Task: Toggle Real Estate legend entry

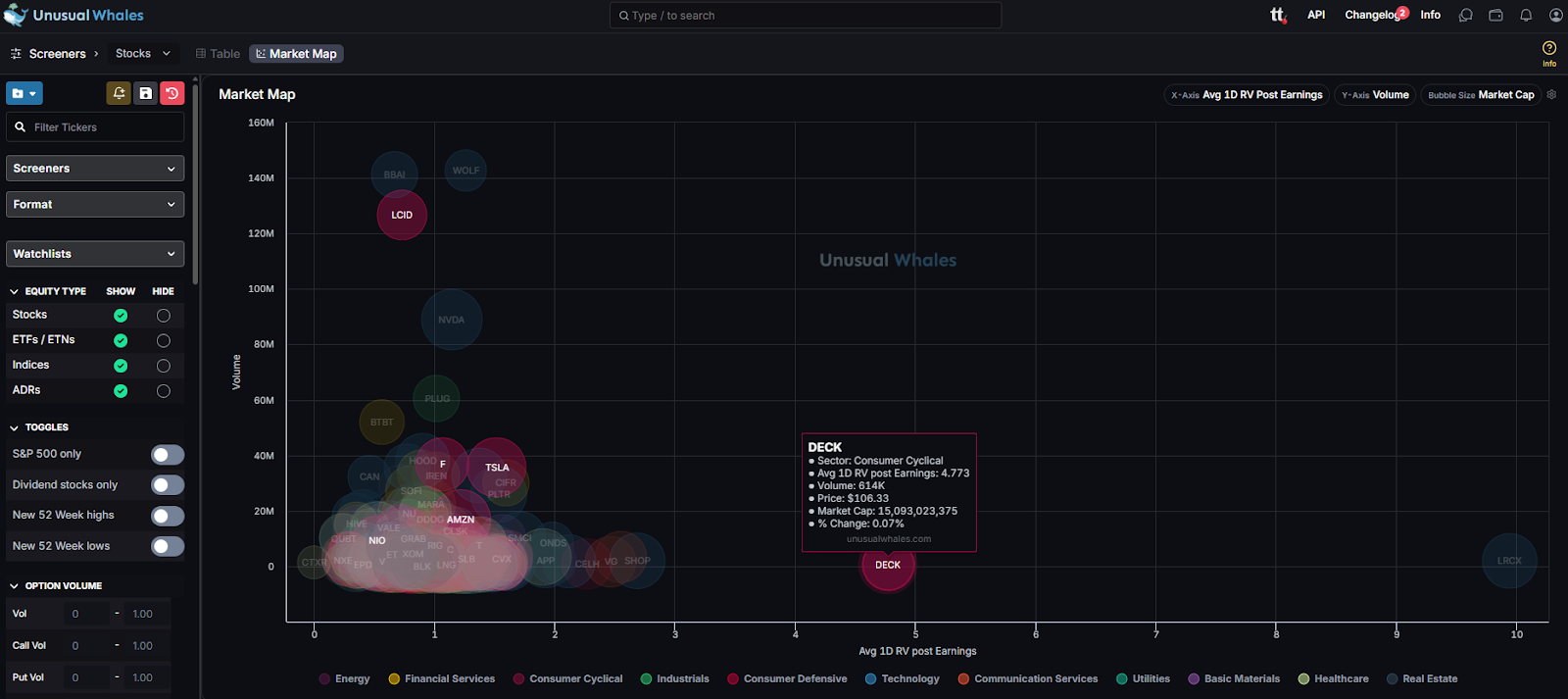Action: tap(1422, 678)
